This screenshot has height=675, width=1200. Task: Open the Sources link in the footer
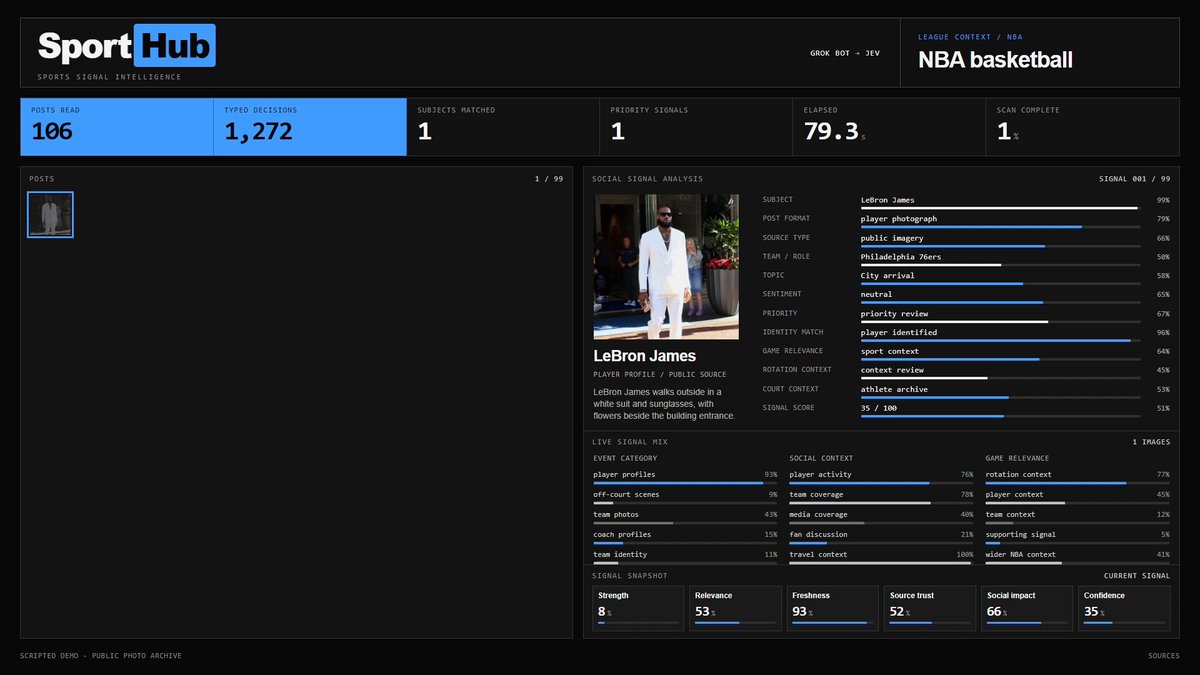tap(1164, 656)
